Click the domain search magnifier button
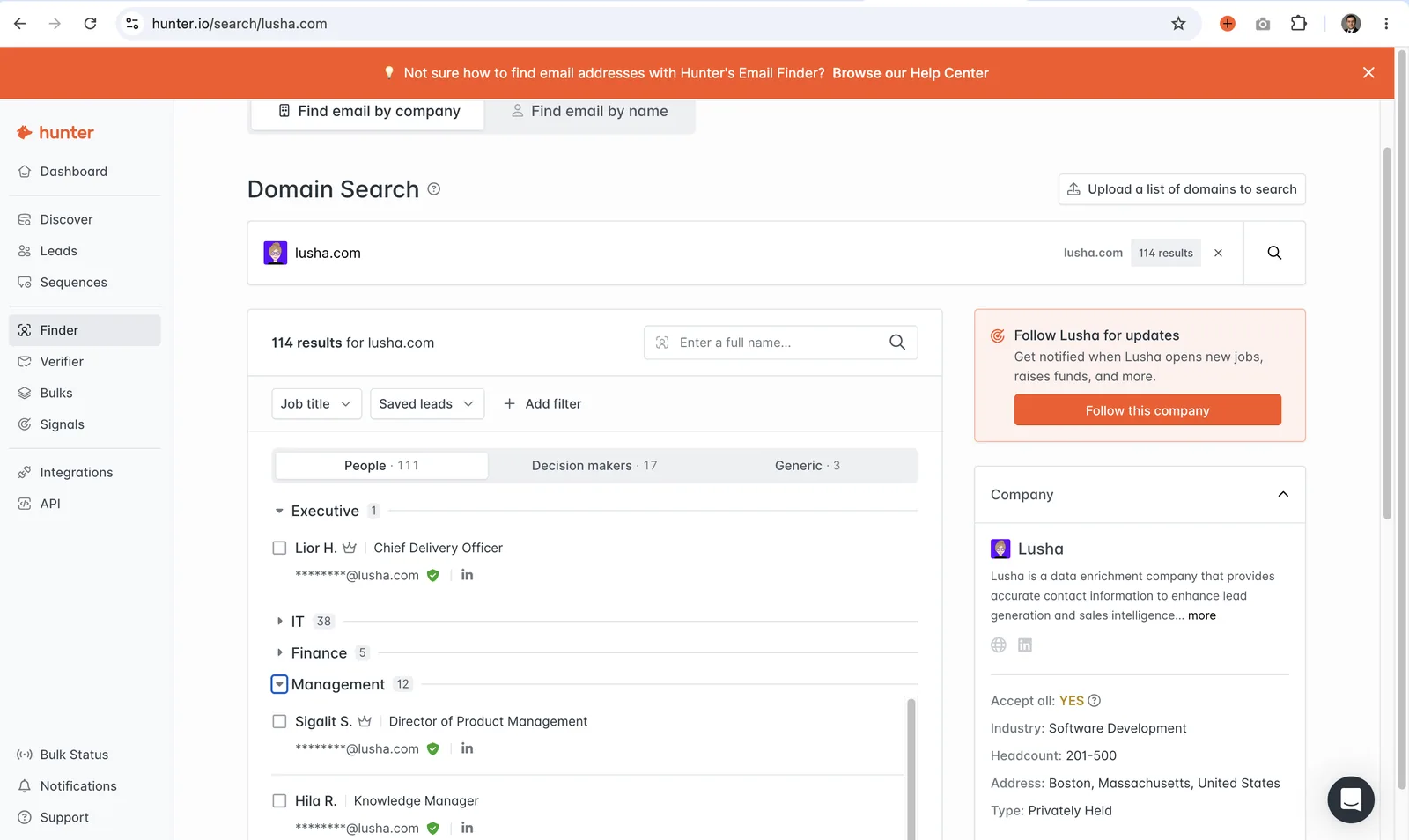Image resolution: width=1409 pixels, height=840 pixels. click(x=1274, y=254)
